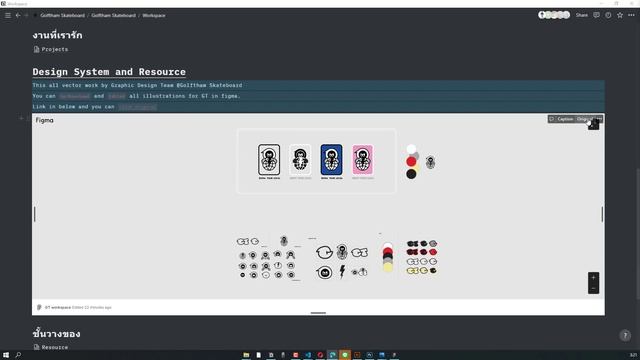Viewport: 640px width, 360px height.
Task: Pick the white color circle beside cards
Action: [x=411, y=149]
